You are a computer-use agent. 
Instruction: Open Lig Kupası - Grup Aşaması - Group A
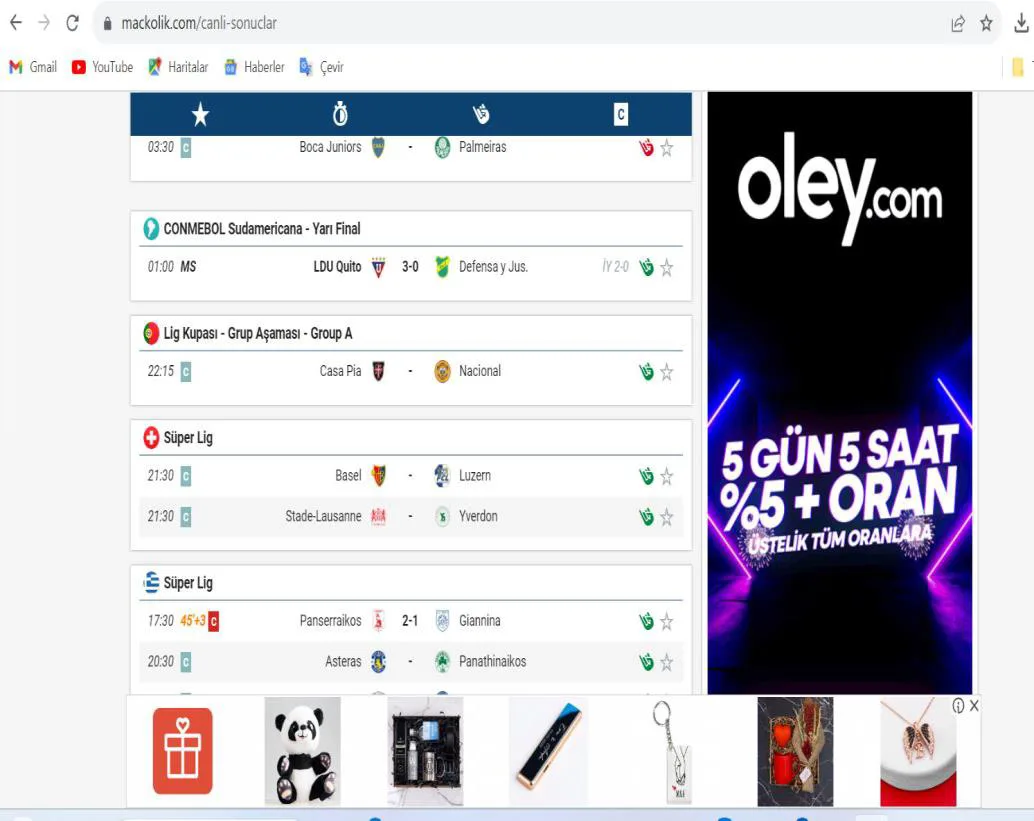pos(258,333)
